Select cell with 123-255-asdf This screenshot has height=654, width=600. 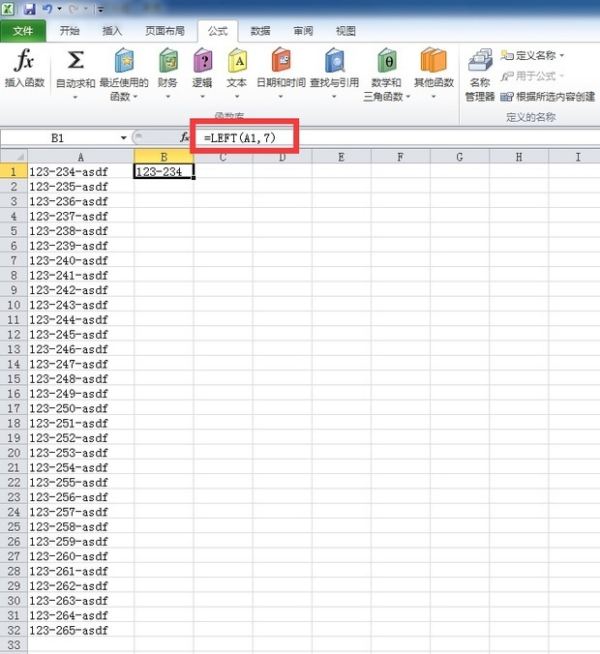pyautogui.click(x=81, y=482)
